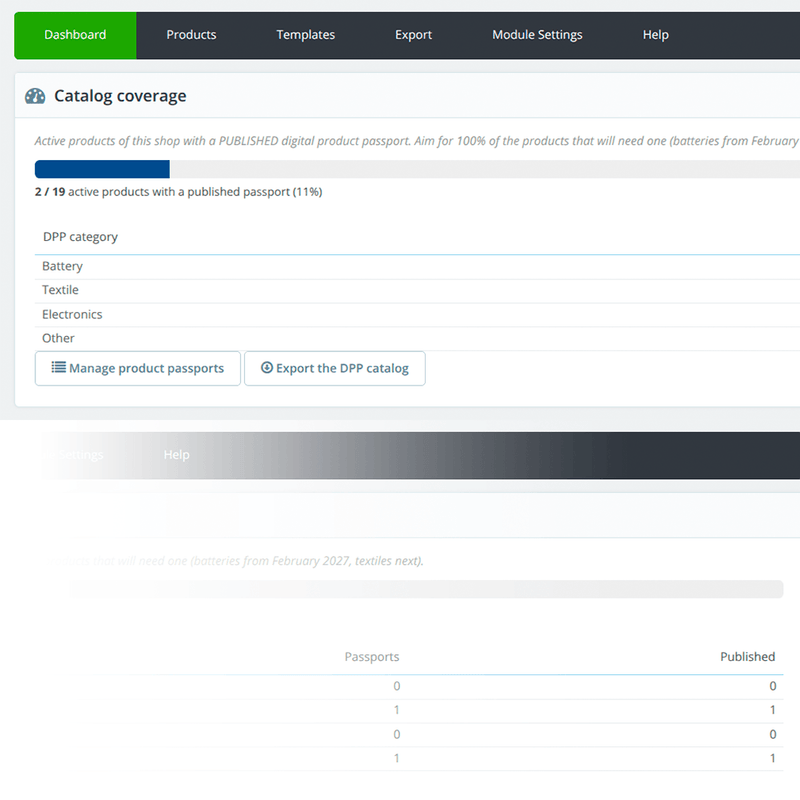Go to the Export tab
Image resolution: width=800 pixels, height=800 pixels.
click(x=413, y=35)
